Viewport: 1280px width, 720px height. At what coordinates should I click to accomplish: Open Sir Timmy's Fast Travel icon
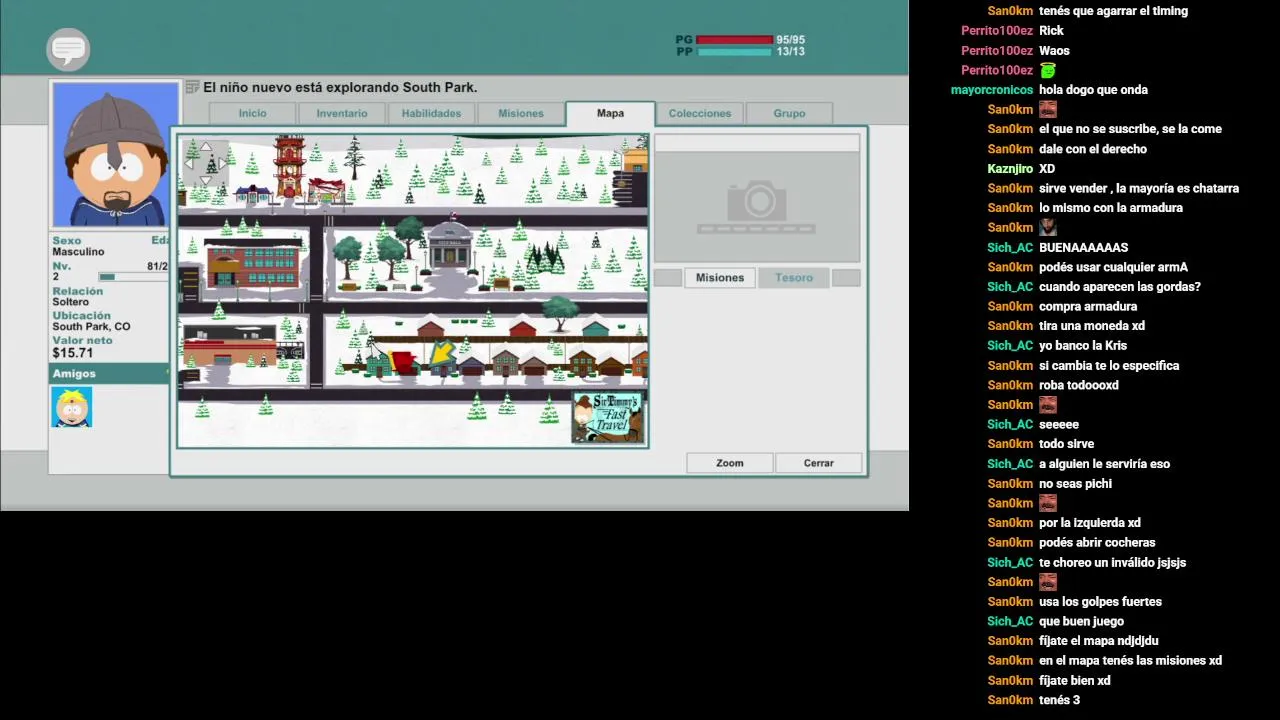[x=608, y=417]
